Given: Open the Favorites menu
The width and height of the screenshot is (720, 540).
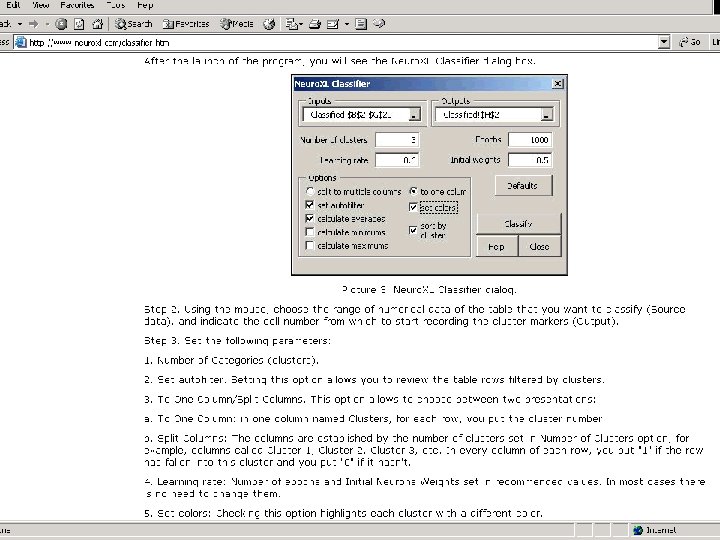Looking at the screenshot, I should pos(77,5).
